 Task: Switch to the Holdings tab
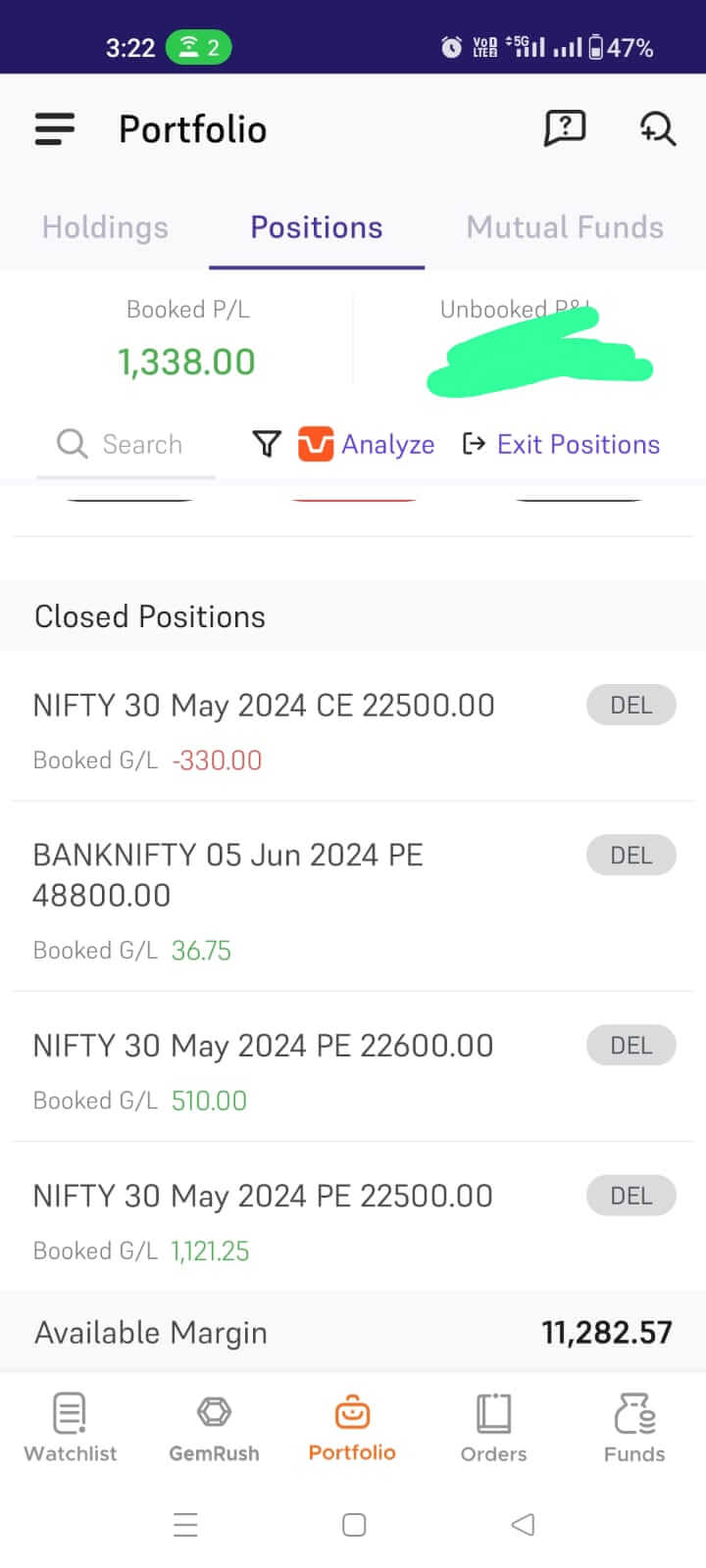tap(105, 227)
